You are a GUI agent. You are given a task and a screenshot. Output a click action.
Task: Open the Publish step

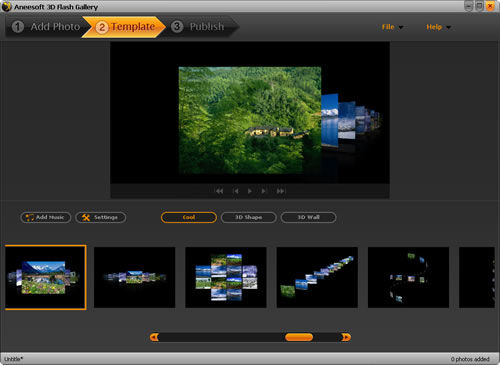pos(201,27)
